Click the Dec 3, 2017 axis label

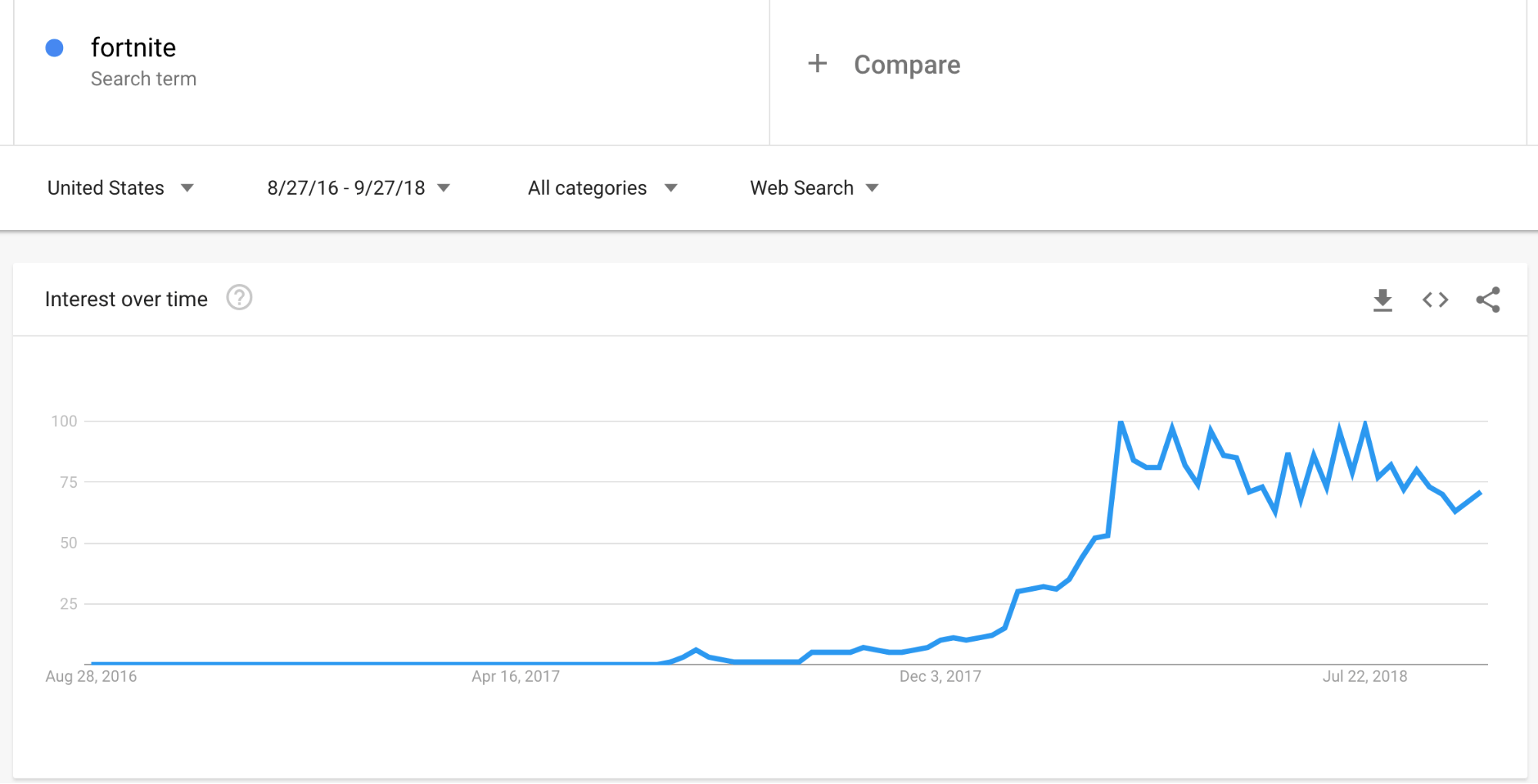pos(940,676)
